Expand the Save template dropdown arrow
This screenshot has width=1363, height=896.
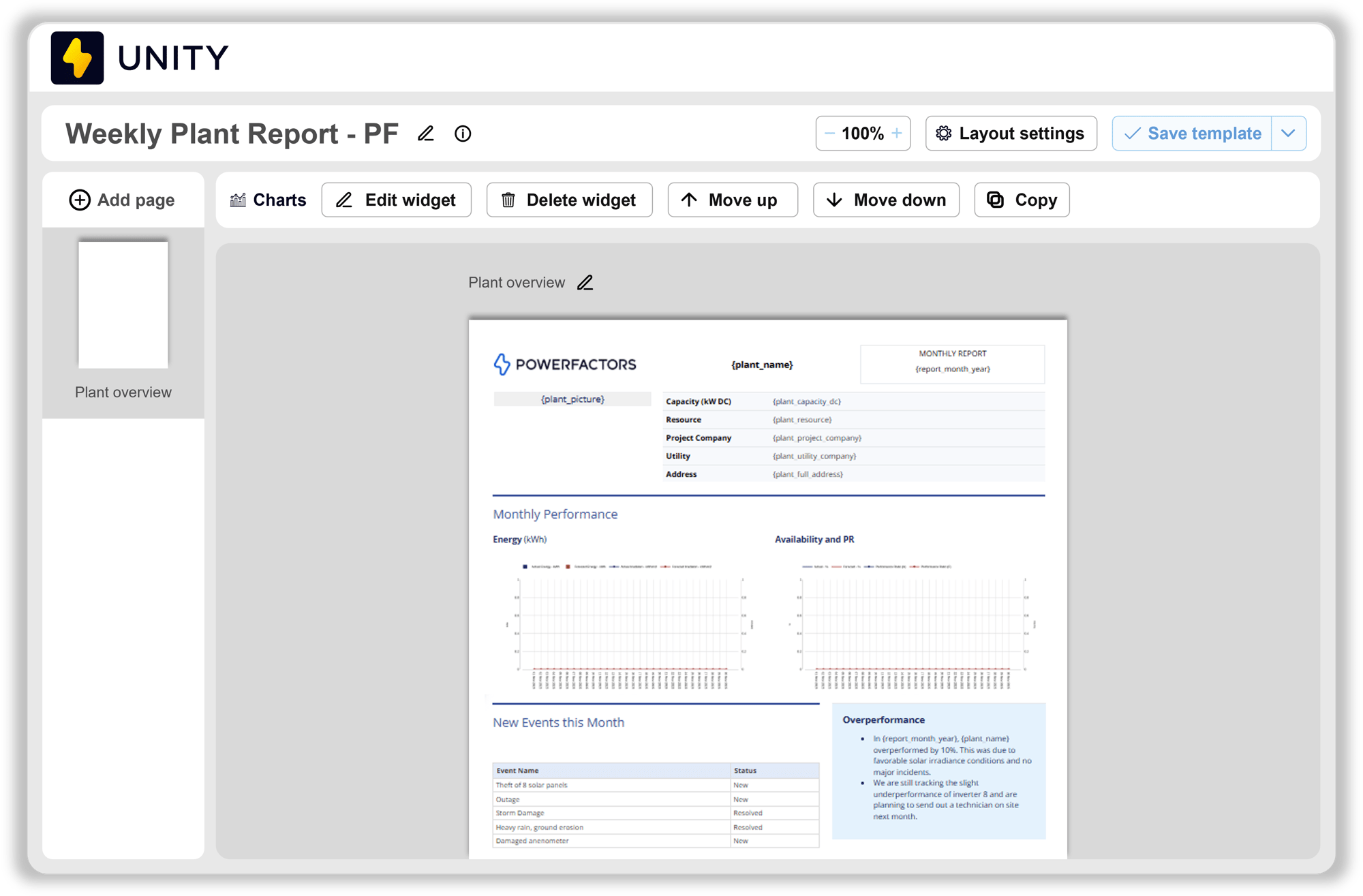[x=1288, y=134]
